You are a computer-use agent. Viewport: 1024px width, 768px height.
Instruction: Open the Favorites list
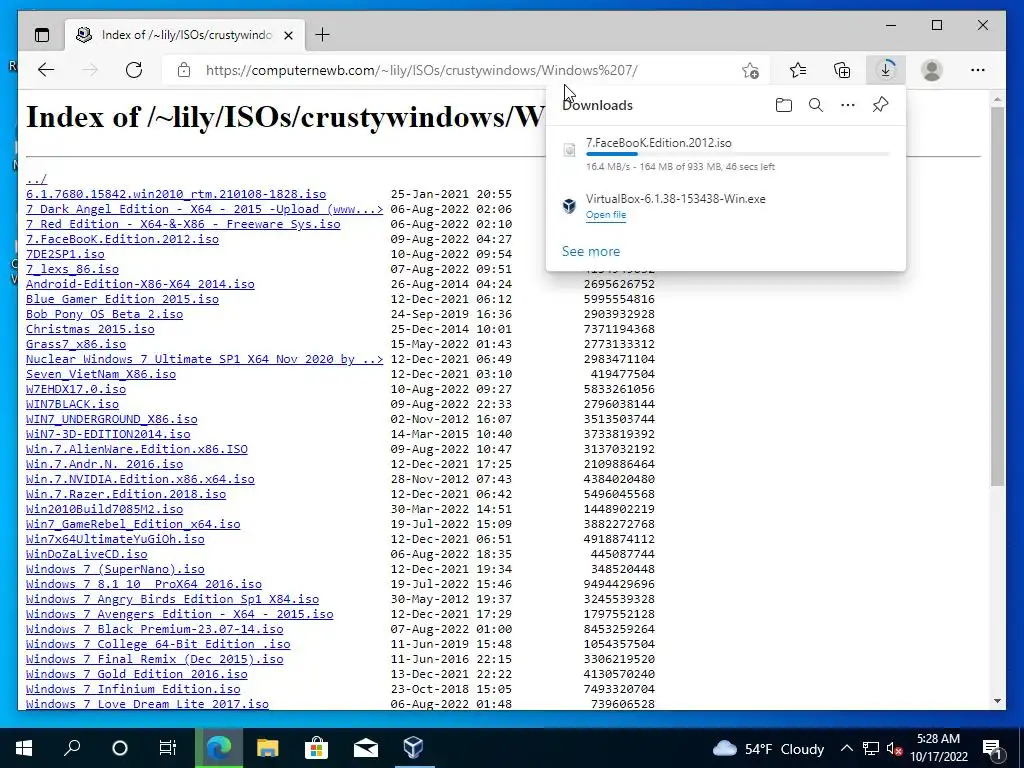798,70
